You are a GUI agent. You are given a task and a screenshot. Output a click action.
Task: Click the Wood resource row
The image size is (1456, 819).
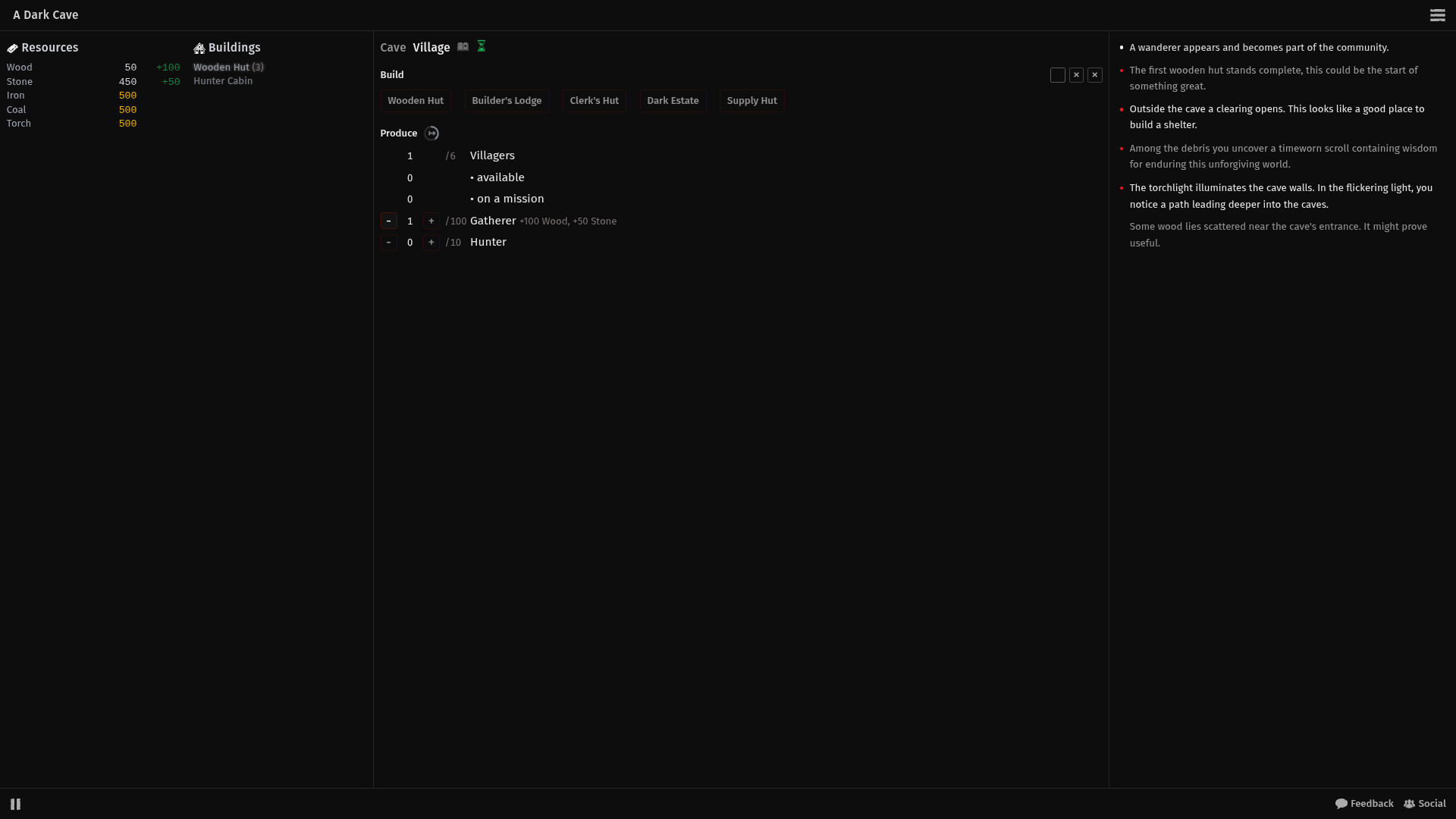pos(93,67)
